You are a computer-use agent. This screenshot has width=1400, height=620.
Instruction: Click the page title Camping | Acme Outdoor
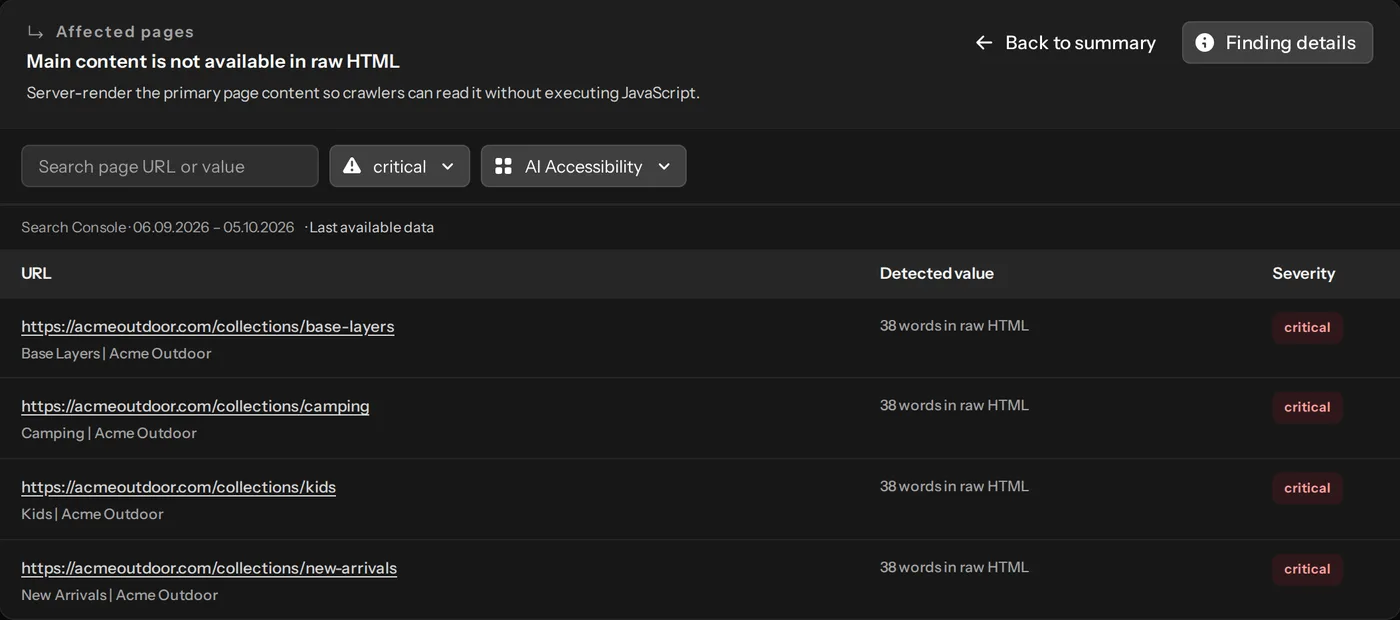tap(109, 433)
